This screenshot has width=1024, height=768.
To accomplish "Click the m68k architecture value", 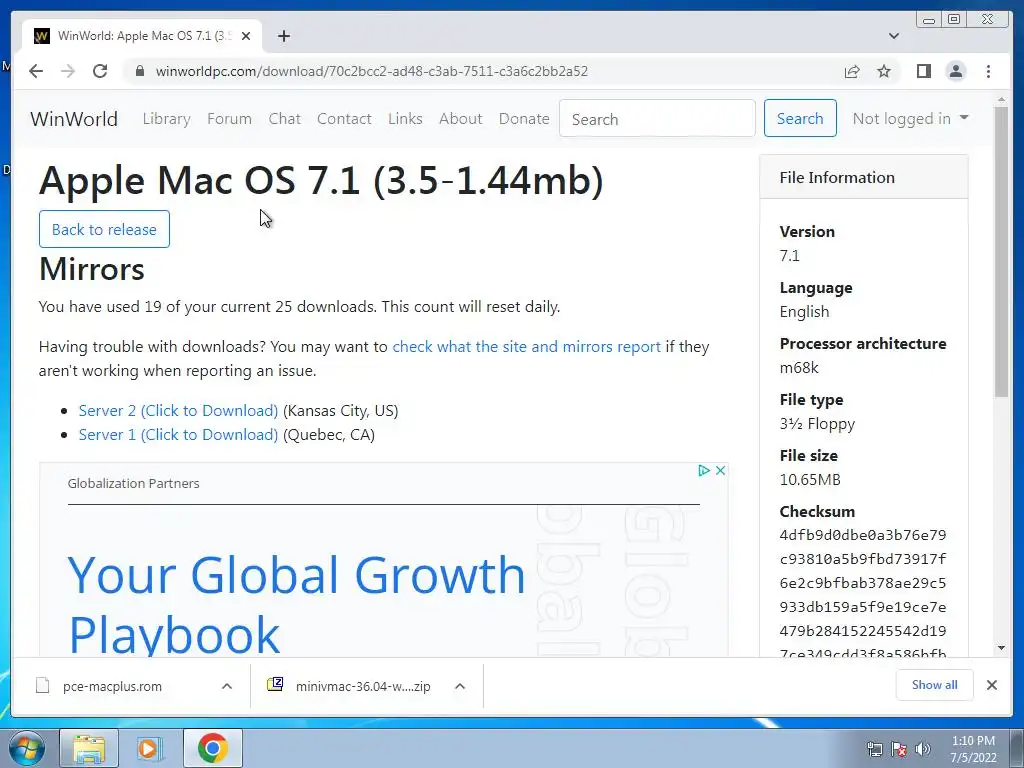I will pyautogui.click(x=799, y=367).
